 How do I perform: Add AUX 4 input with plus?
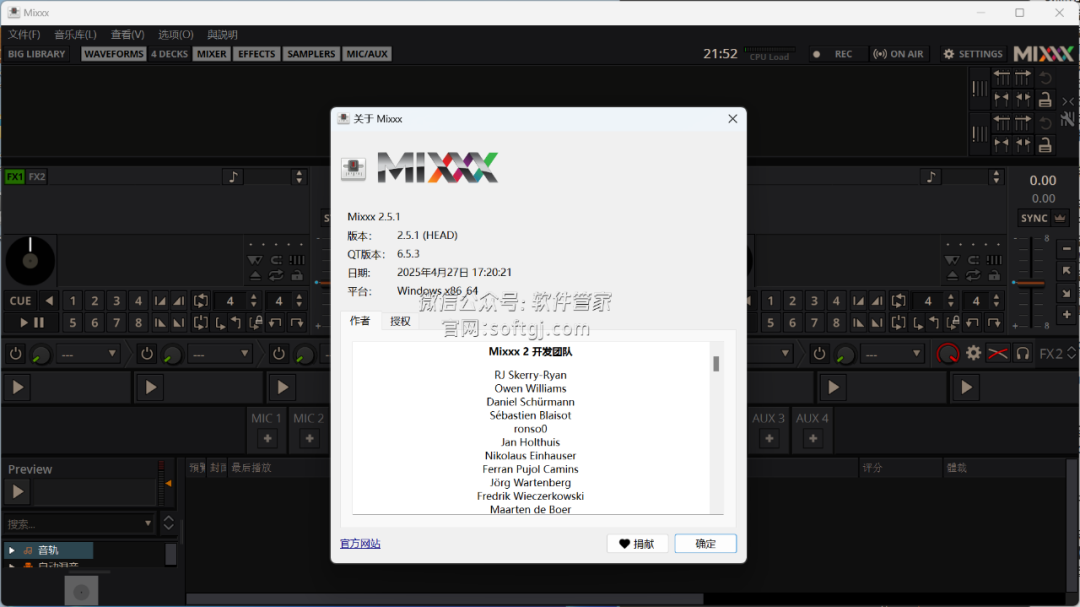813,438
